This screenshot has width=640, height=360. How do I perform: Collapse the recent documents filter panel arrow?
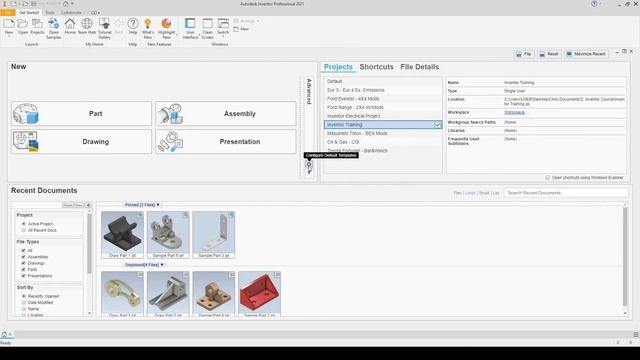(88, 205)
